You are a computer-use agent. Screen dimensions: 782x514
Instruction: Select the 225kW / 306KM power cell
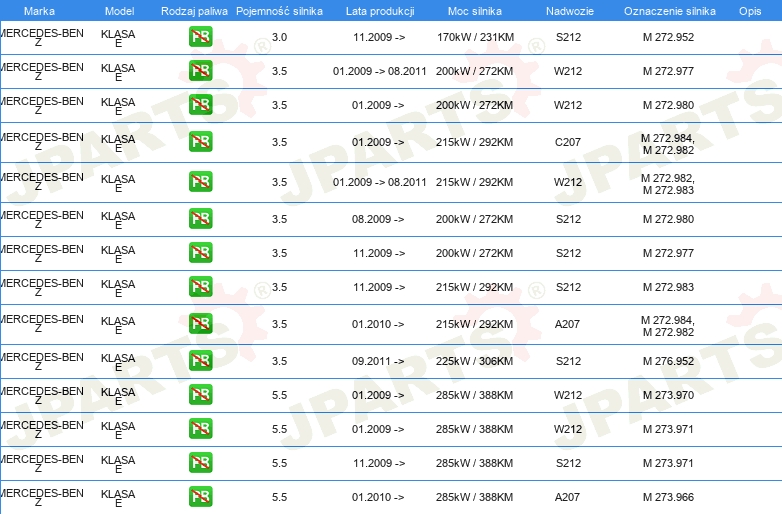coord(474,361)
